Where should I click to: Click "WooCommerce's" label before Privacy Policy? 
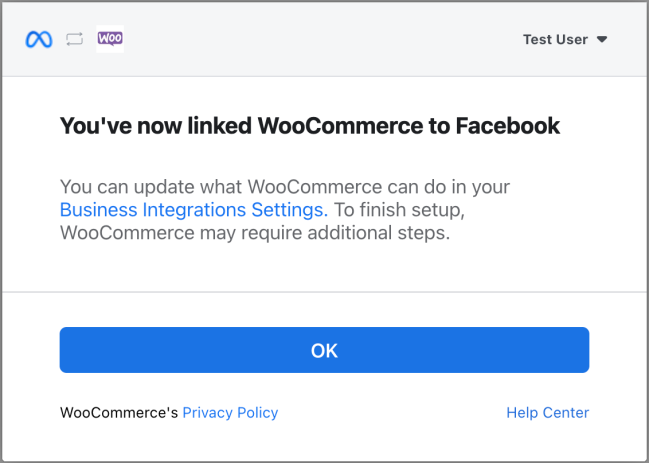point(119,413)
